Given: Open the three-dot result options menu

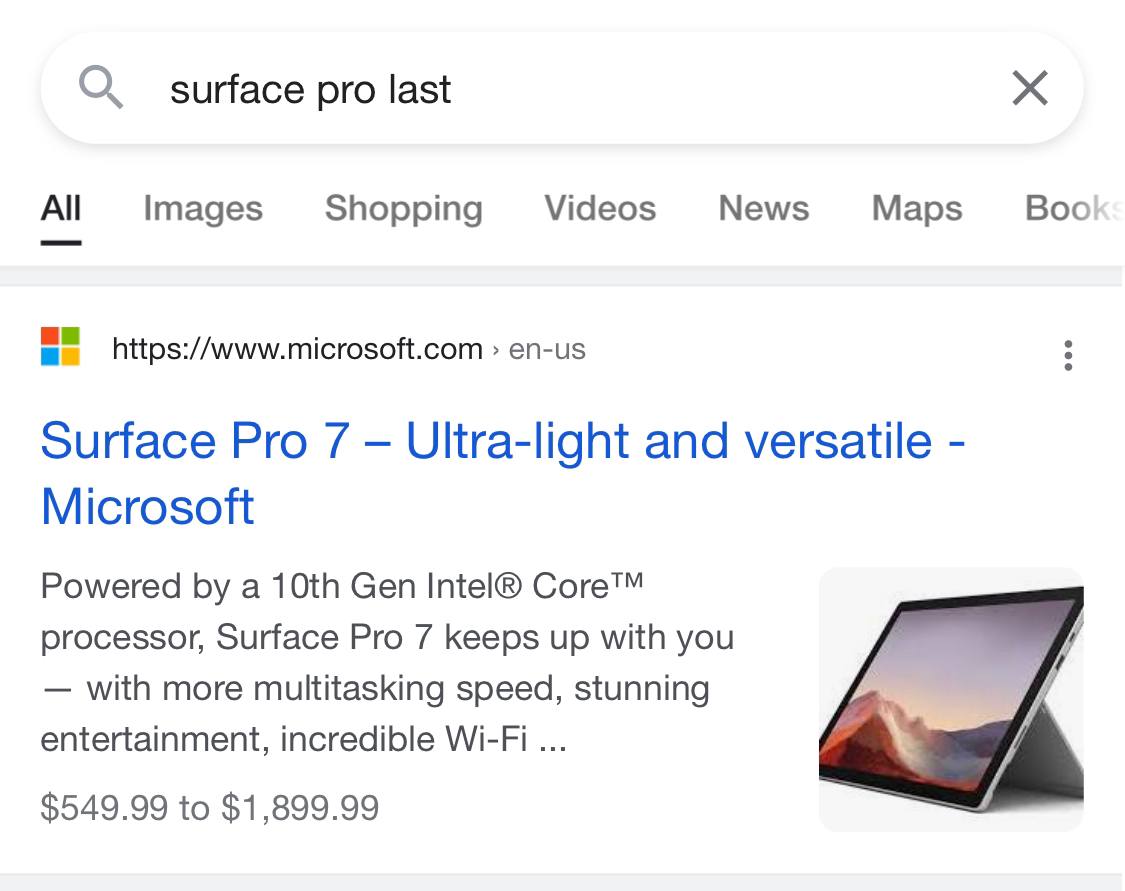Looking at the screenshot, I should (1068, 355).
